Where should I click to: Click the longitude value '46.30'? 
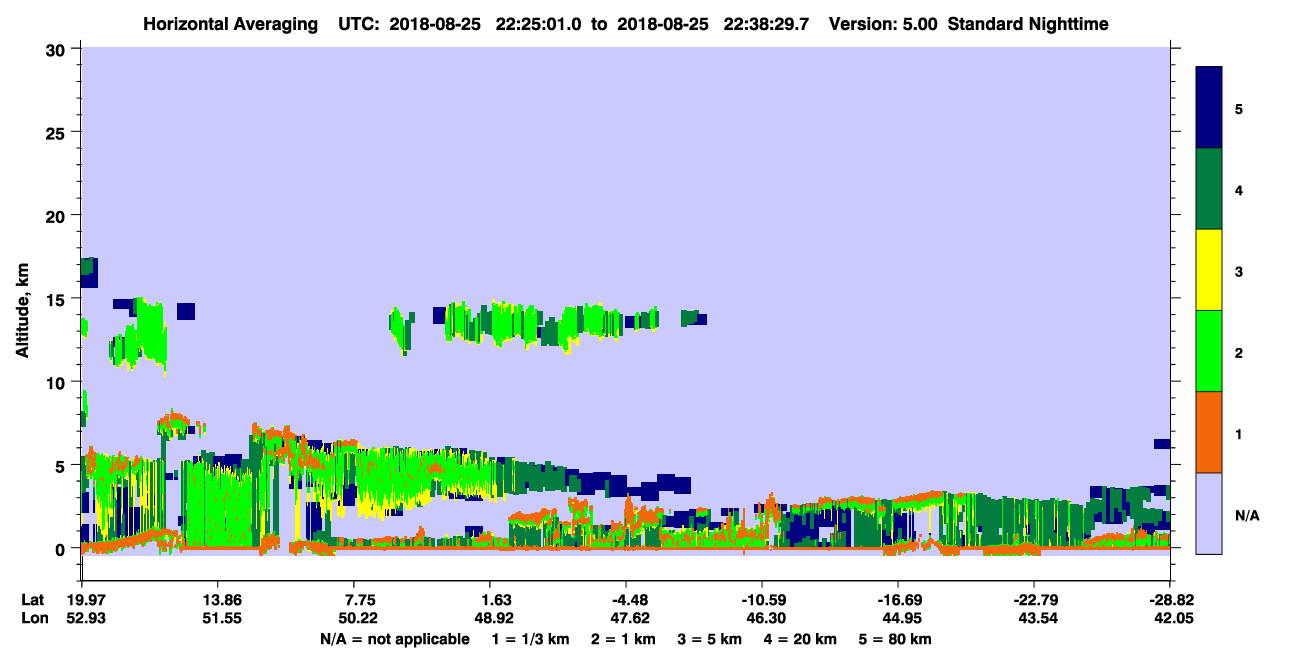pos(768,619)
